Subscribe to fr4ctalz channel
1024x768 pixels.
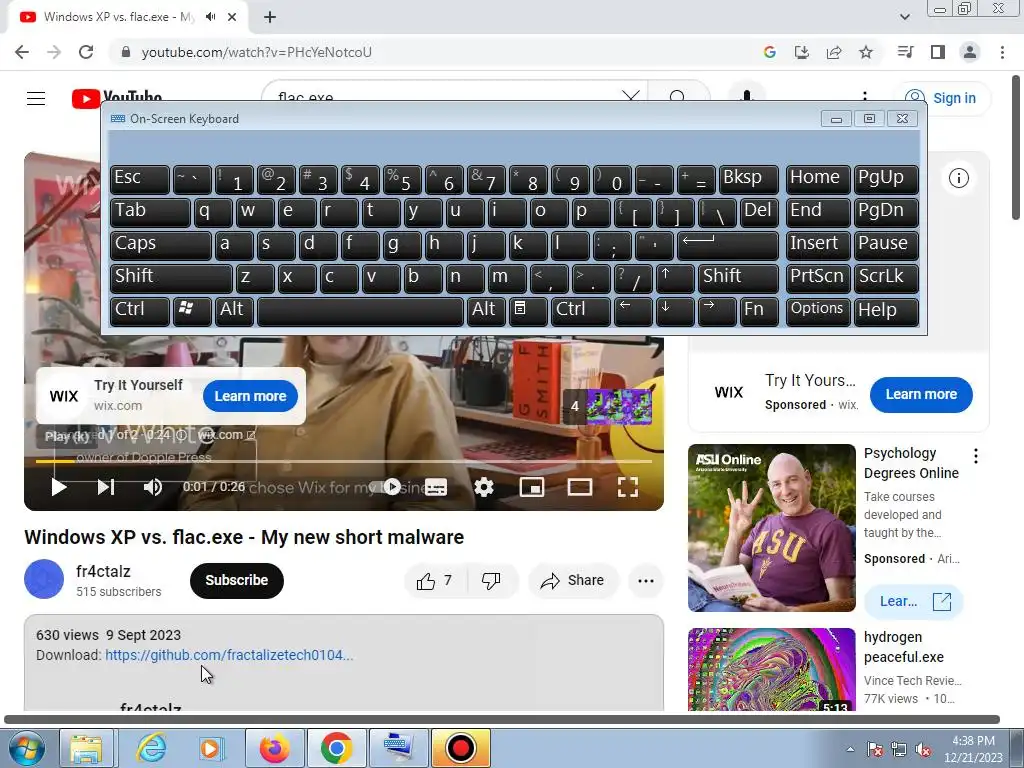236,580
